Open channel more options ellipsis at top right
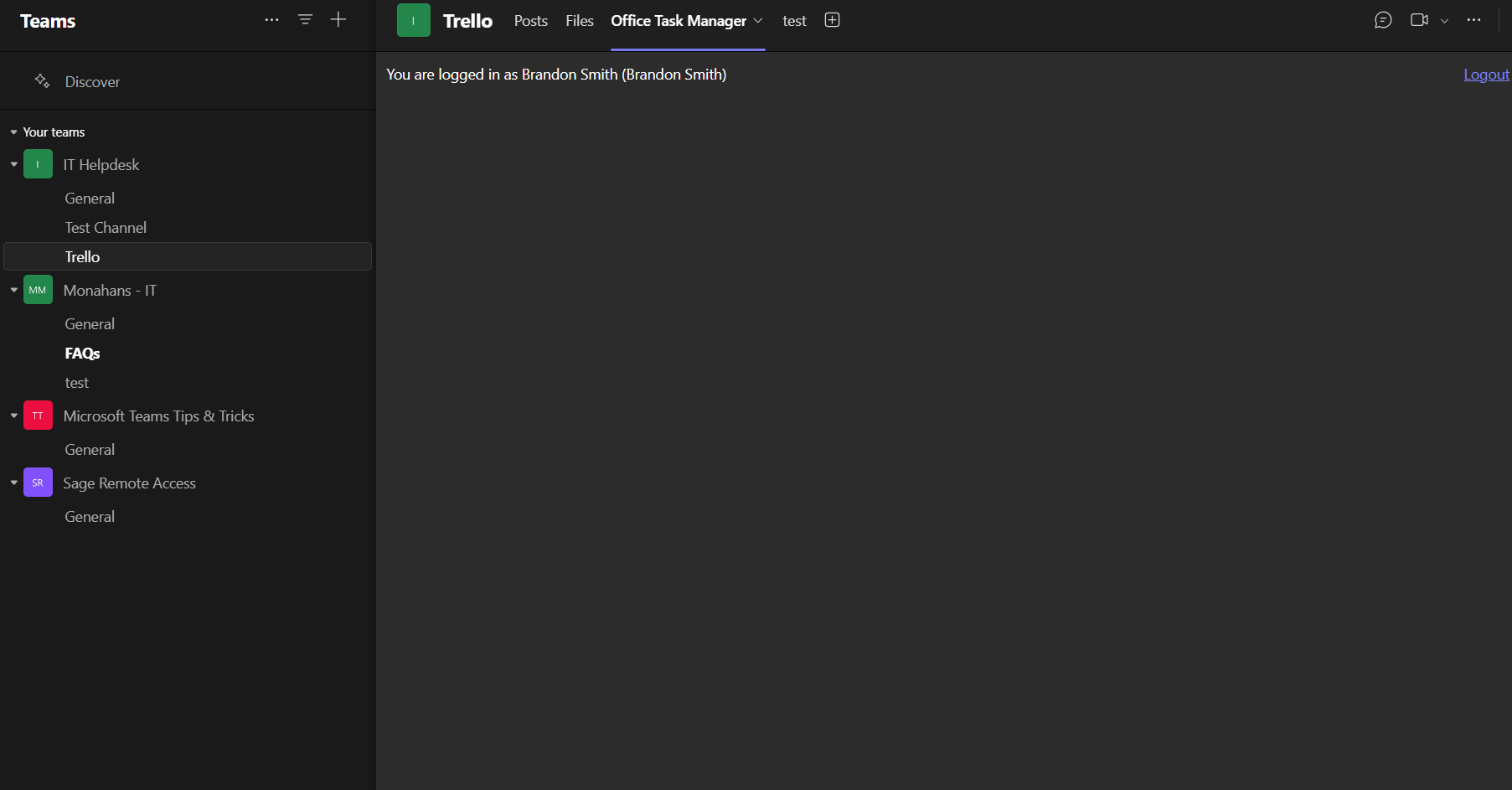Image resolution: width=1512 pixels, height=790 pixels. tap(1473, 20)
